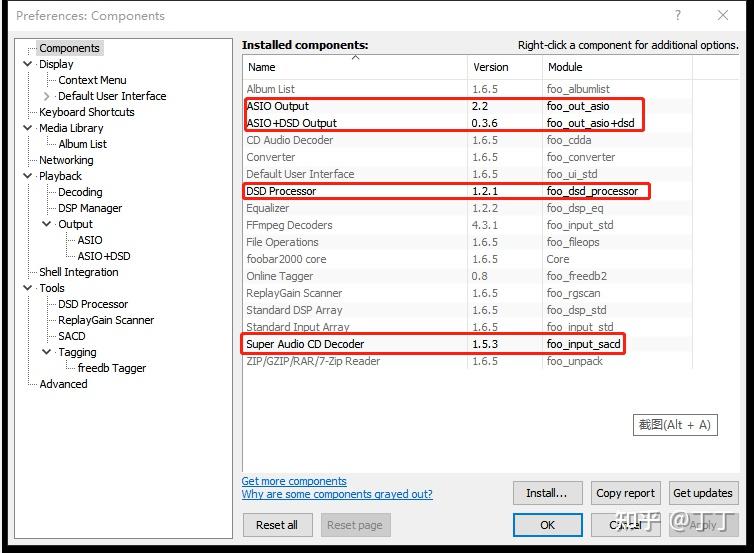Open Keyboard Shortcuts preferences
Image resolution: width=754 pixels, height=553 pixels.
[87, 112]
